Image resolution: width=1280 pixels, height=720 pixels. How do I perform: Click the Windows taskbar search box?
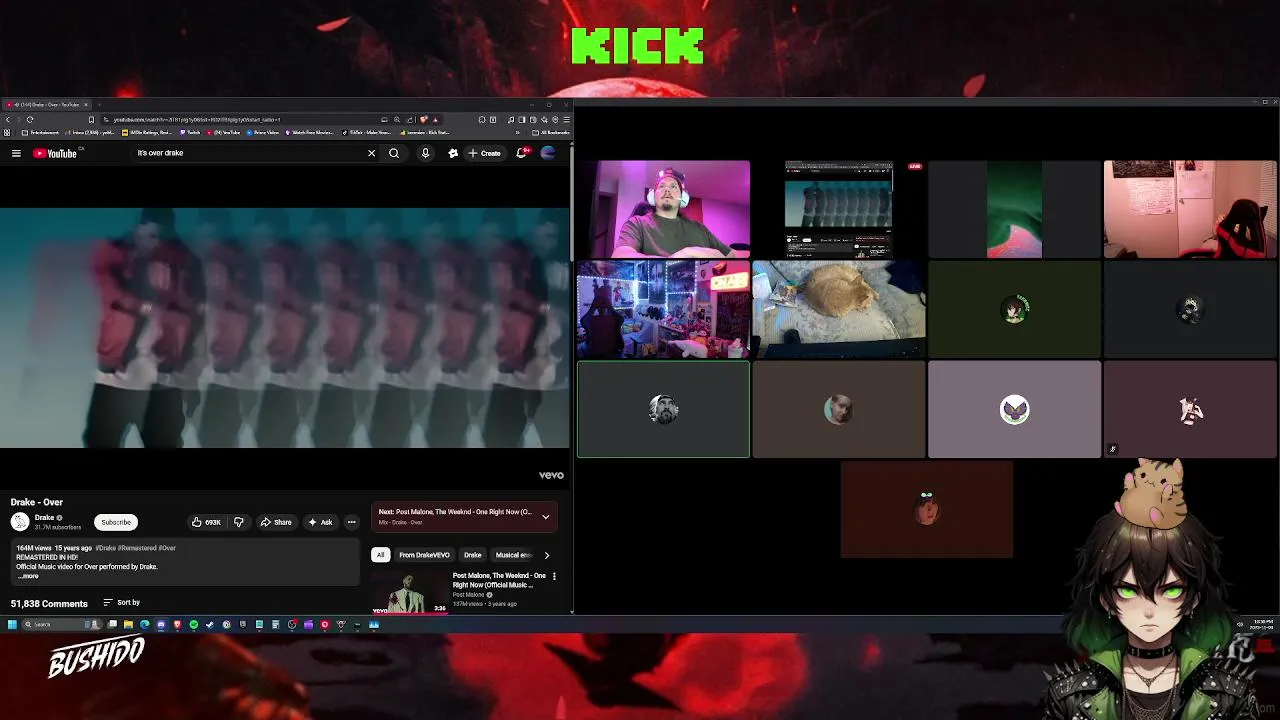click(62, 625)
